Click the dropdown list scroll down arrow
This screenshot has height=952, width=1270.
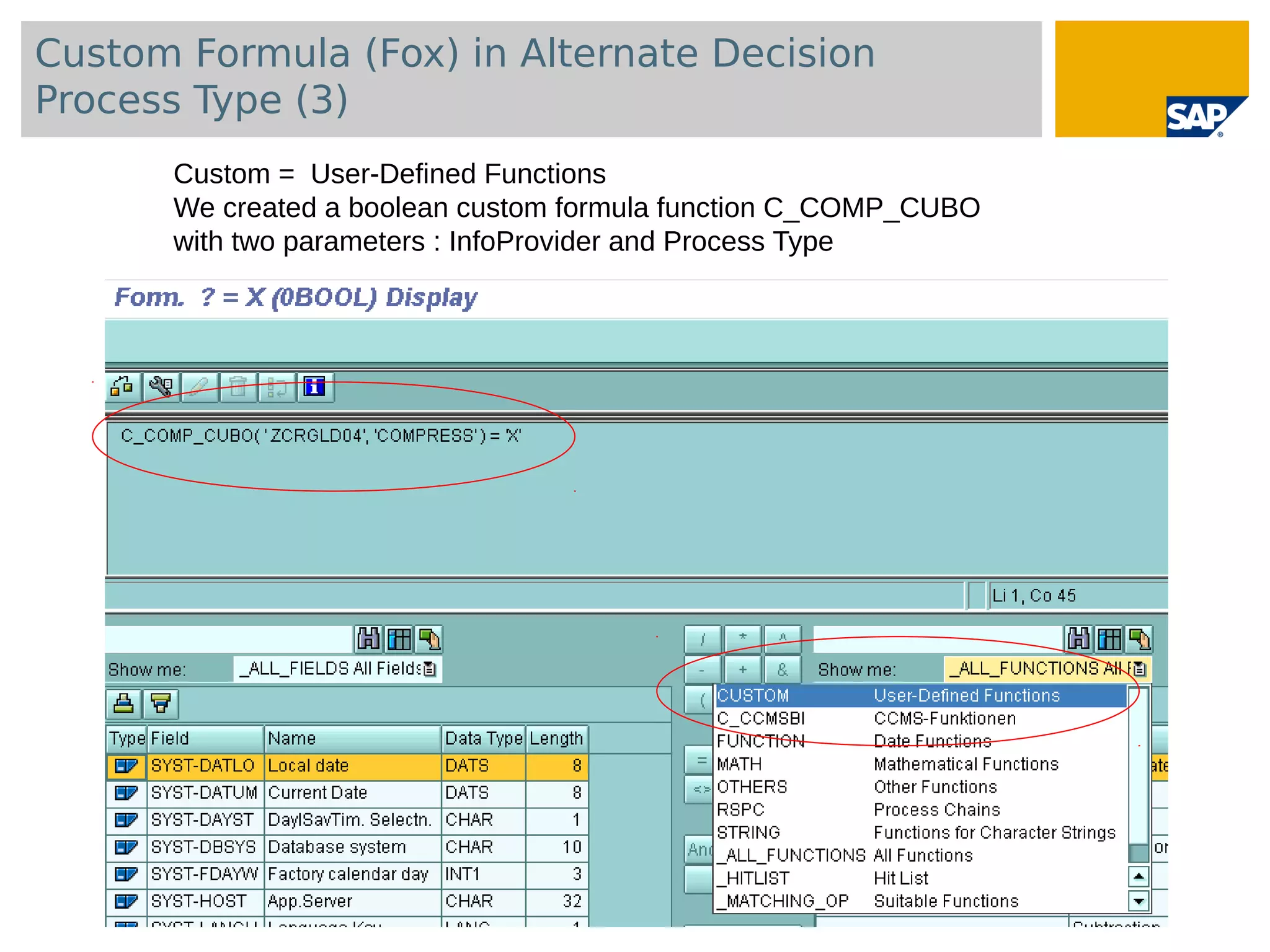pos(1139,901)
